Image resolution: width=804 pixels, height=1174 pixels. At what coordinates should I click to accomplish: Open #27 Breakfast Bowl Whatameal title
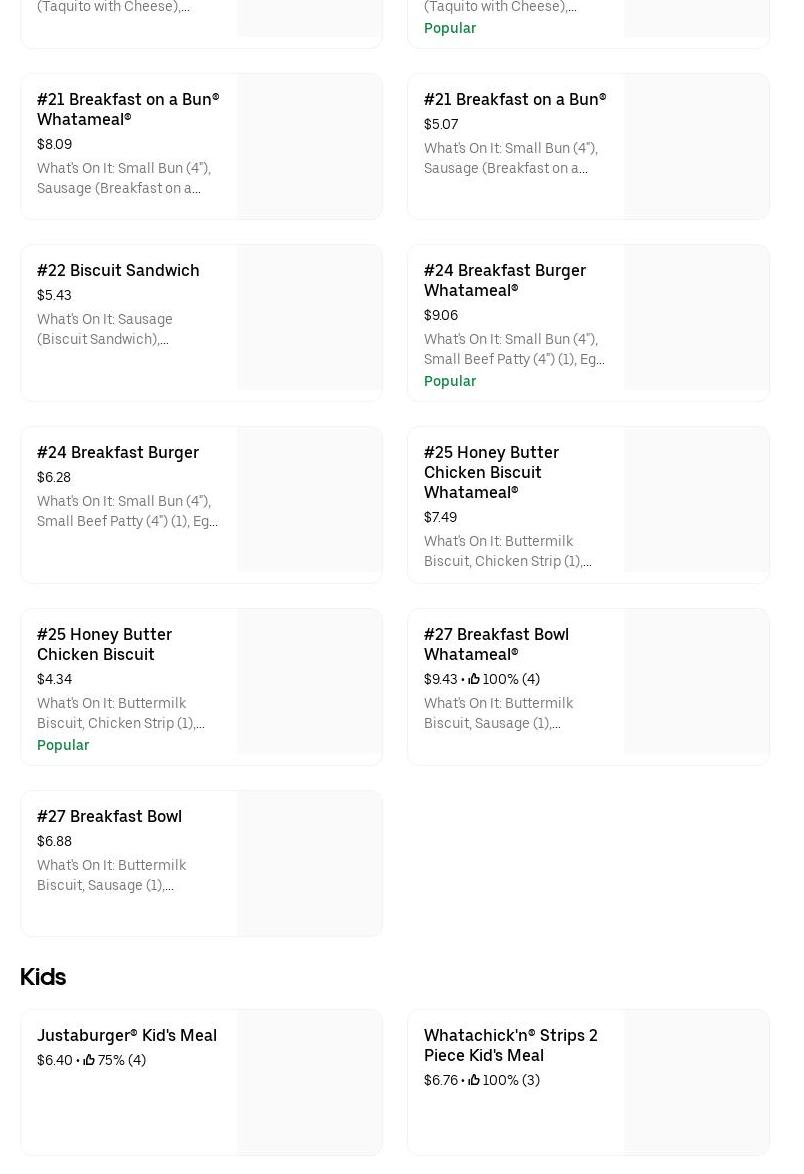[496, 644]
